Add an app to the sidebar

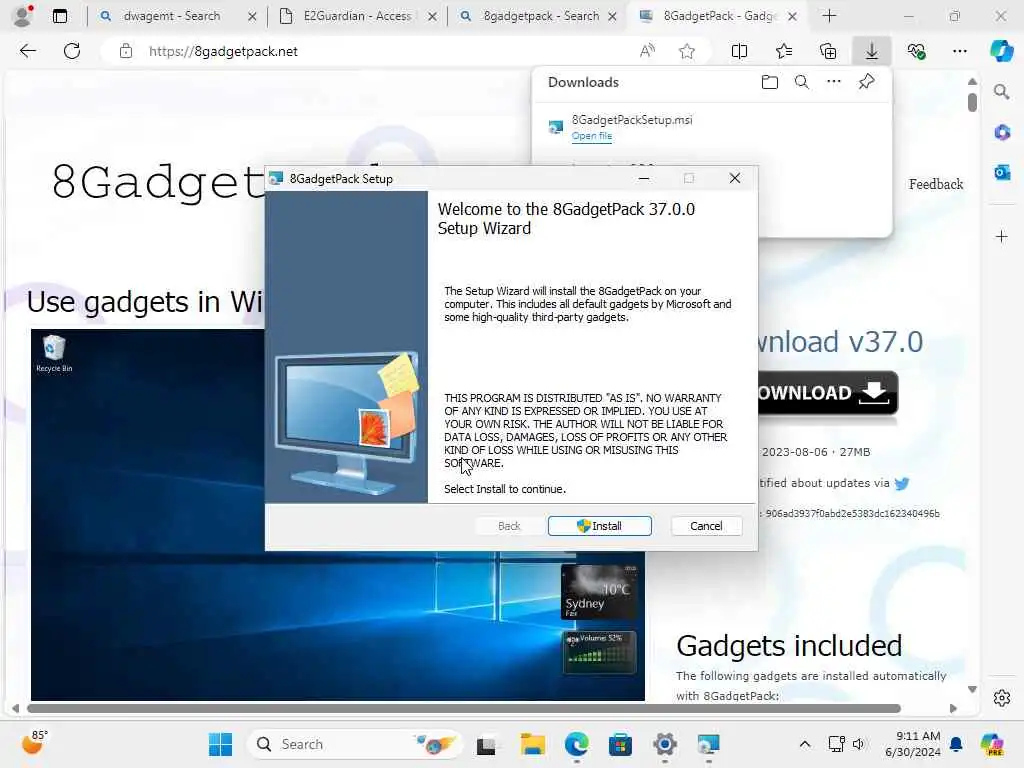point(1002,236)
